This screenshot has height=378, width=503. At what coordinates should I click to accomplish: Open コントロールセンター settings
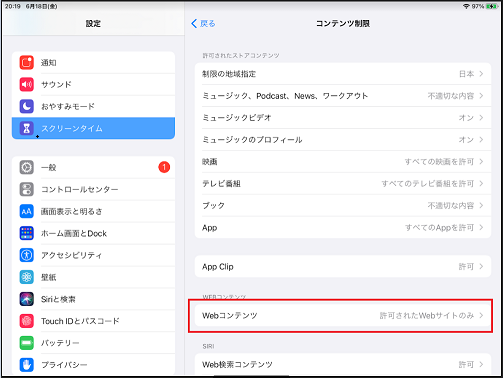[x=93, y=189]
